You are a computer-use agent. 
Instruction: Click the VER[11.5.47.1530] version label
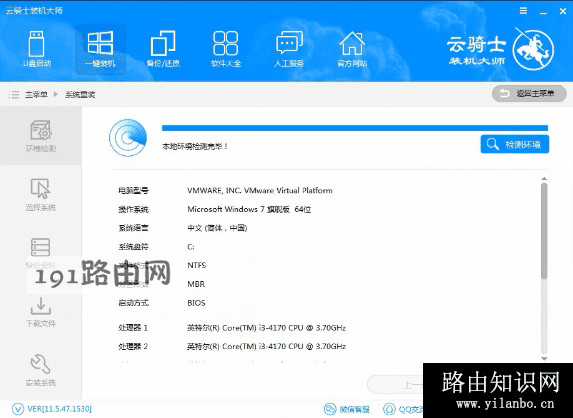pyautogui.click(x=60, y=408)
